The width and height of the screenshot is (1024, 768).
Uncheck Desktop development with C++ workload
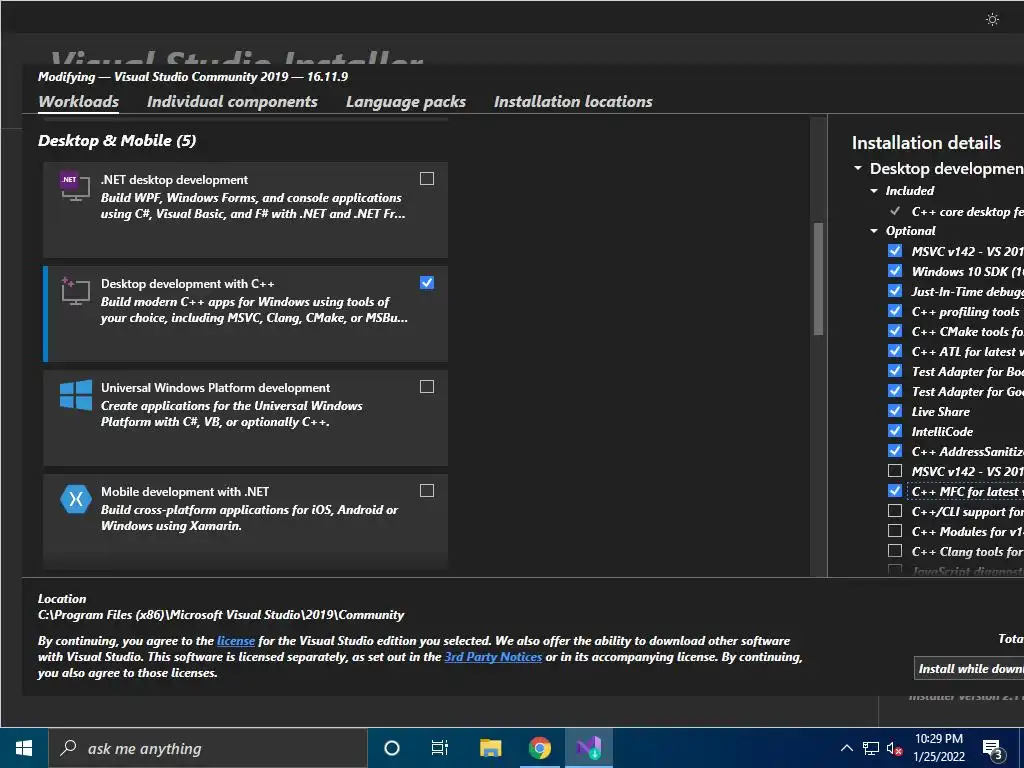[x=426, y=283]
